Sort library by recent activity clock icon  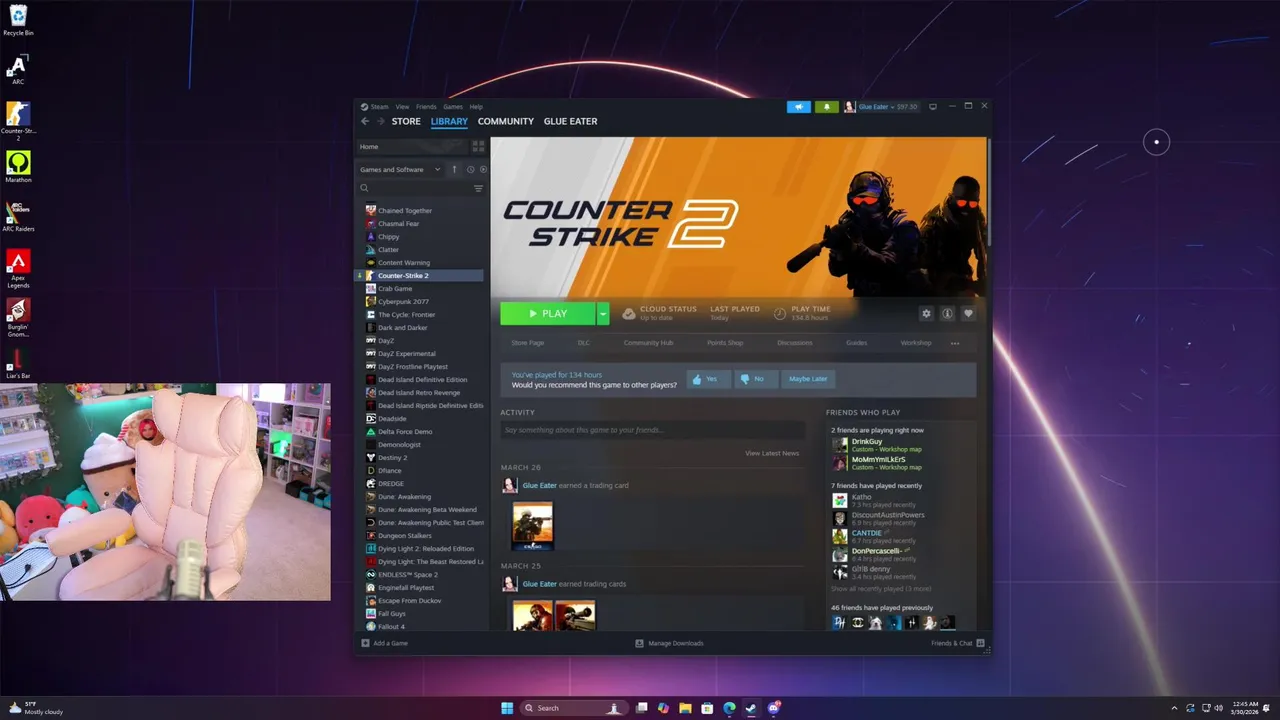470,169
